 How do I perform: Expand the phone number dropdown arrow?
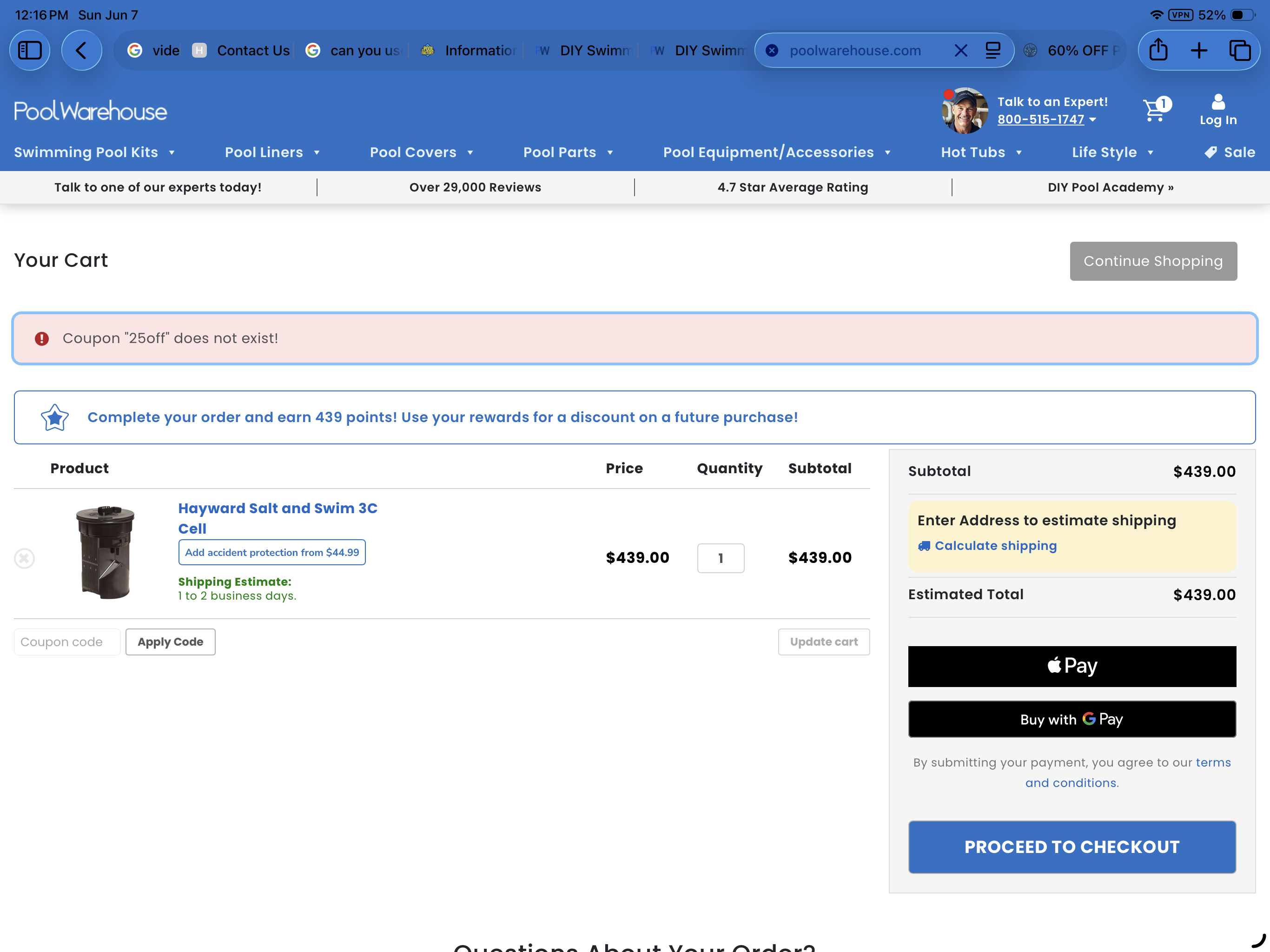coord(1092,119)
